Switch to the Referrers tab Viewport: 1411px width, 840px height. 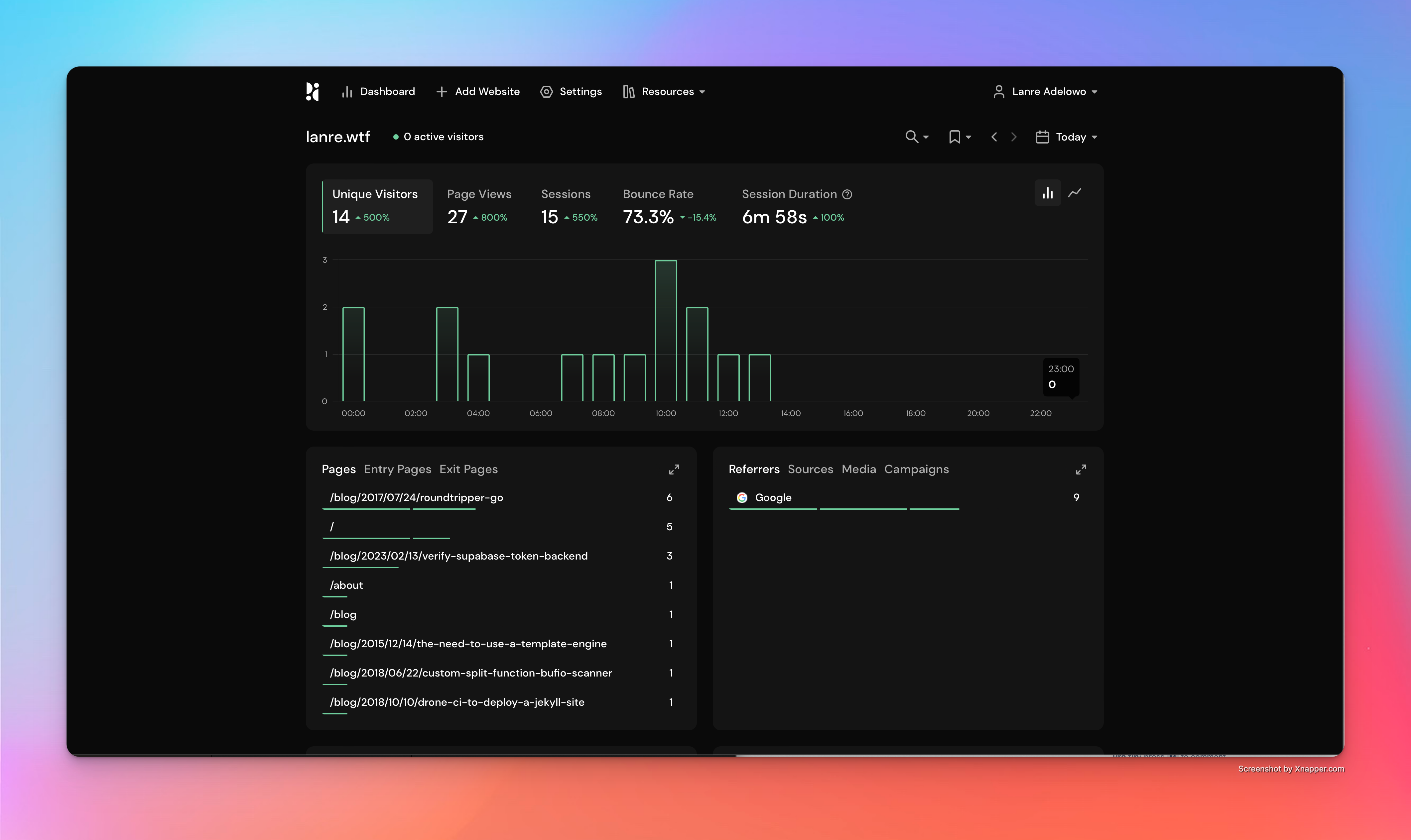(754, 469)
